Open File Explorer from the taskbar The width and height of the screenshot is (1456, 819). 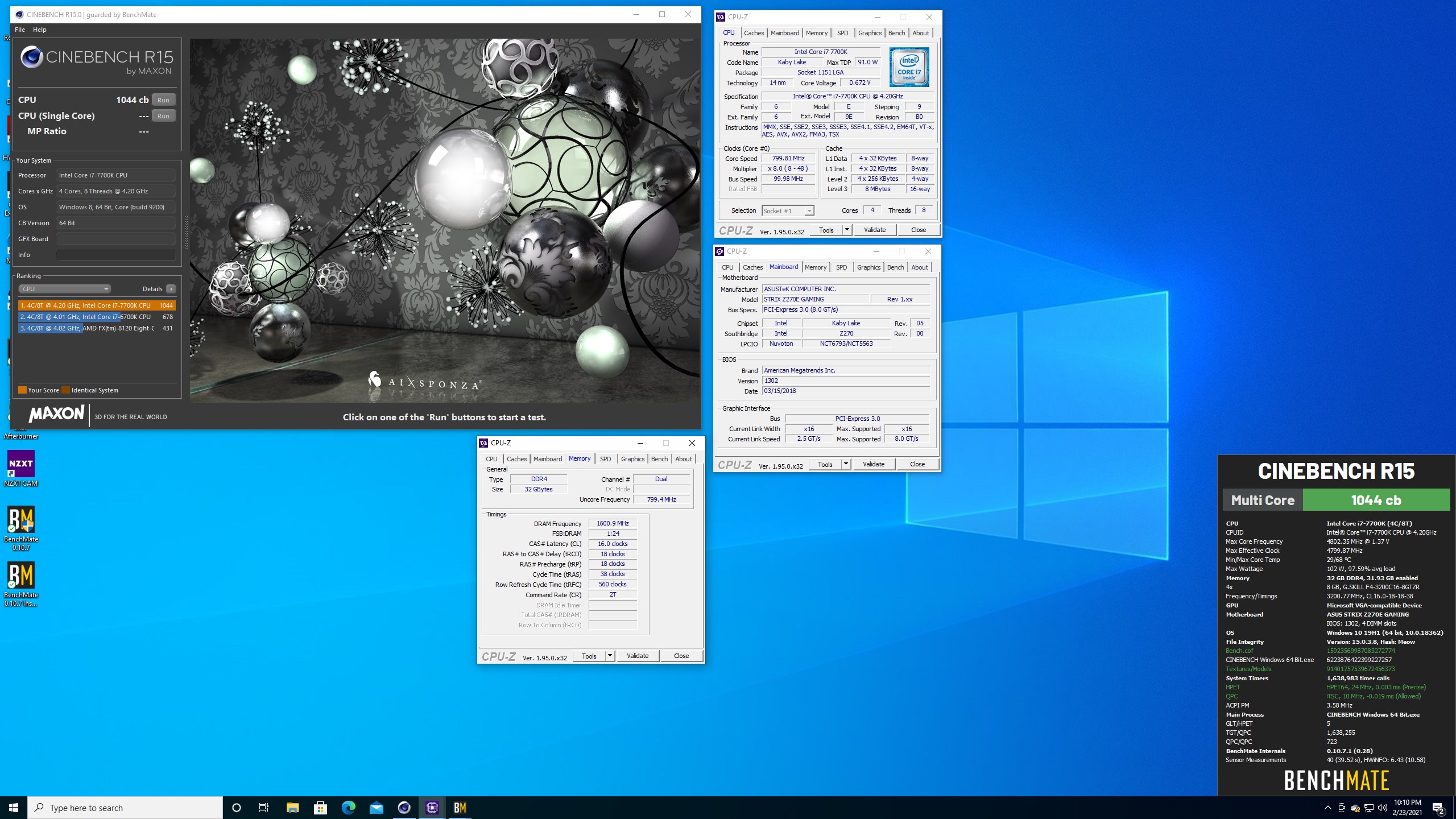click(292, 808)
